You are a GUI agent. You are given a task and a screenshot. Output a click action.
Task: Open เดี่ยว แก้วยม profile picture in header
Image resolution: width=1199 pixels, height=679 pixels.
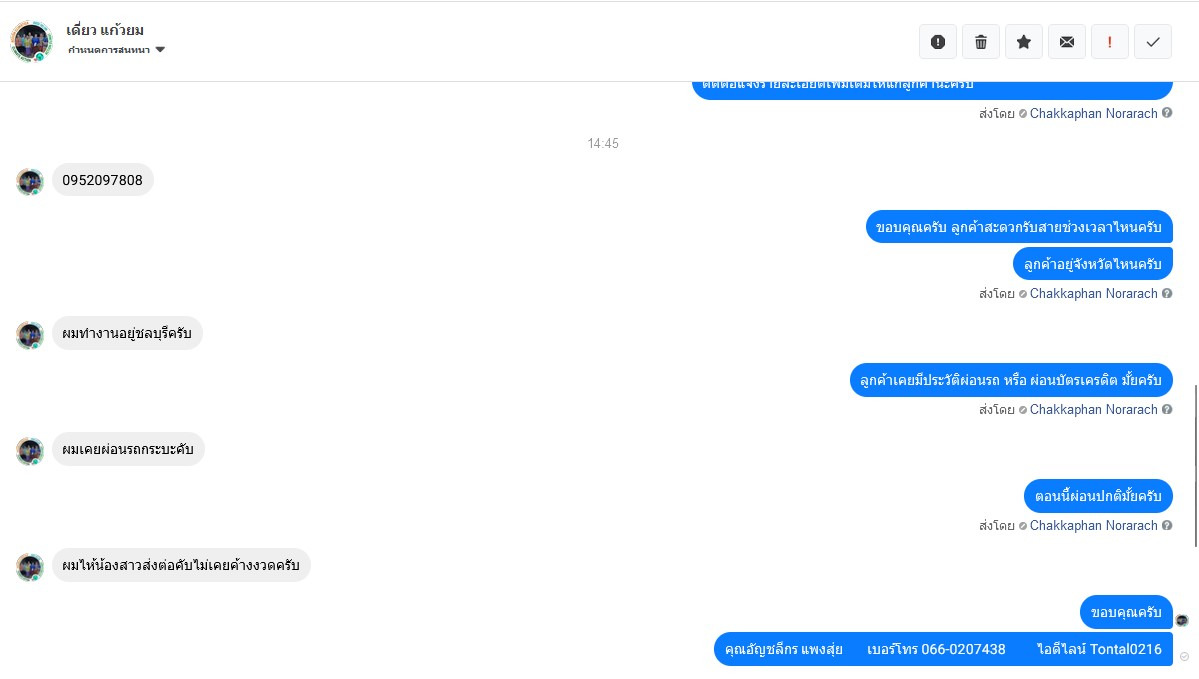click(x=31, y=41)
